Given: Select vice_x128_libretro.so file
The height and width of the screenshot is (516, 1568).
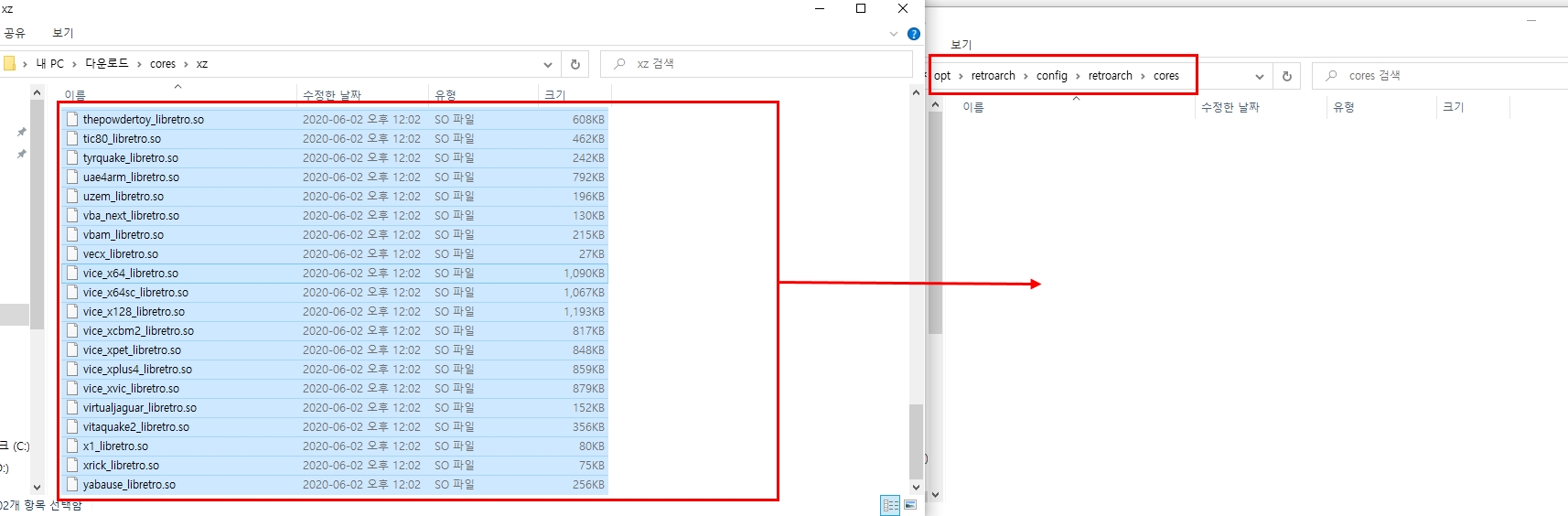Looking at the screenshot, I should coord(335,312).
